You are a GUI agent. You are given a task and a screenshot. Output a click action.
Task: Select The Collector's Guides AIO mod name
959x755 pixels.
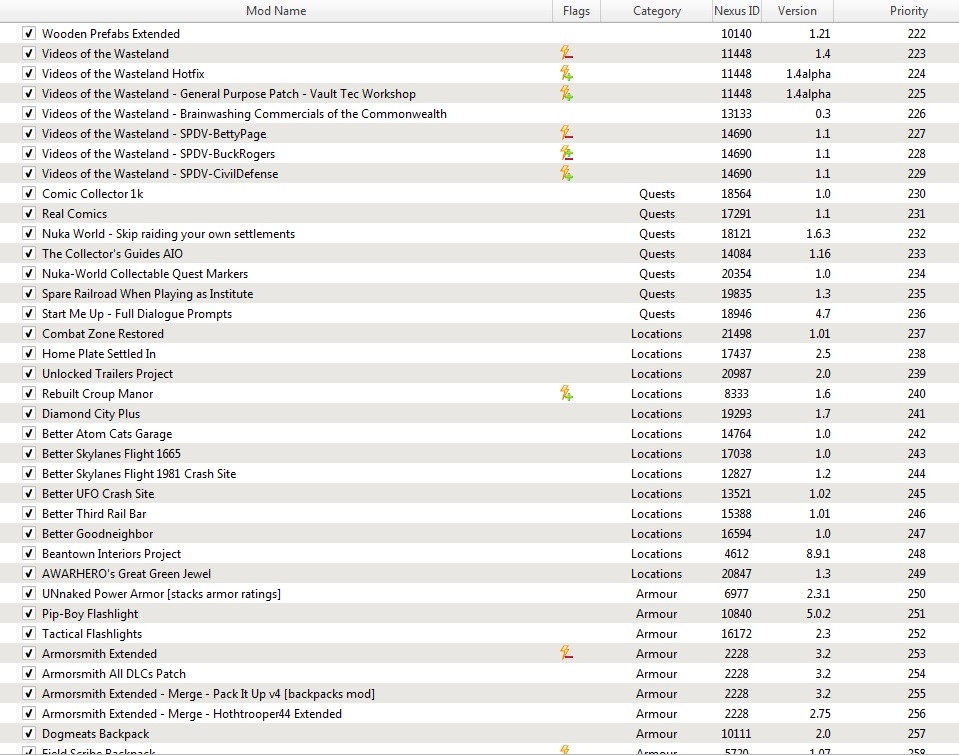[112, 254]
